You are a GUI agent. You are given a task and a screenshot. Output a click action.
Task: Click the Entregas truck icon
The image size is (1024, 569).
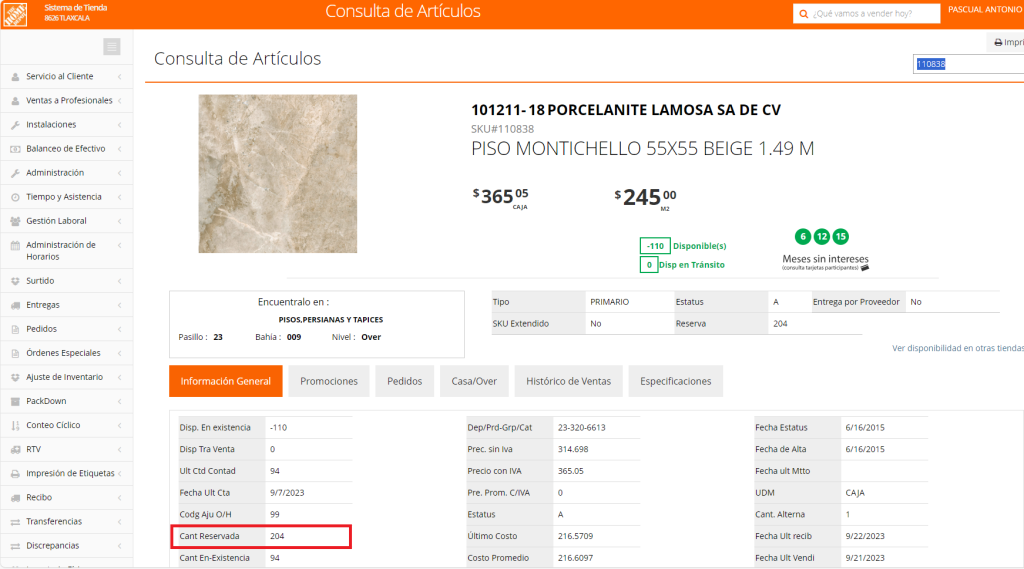(15, 305)
